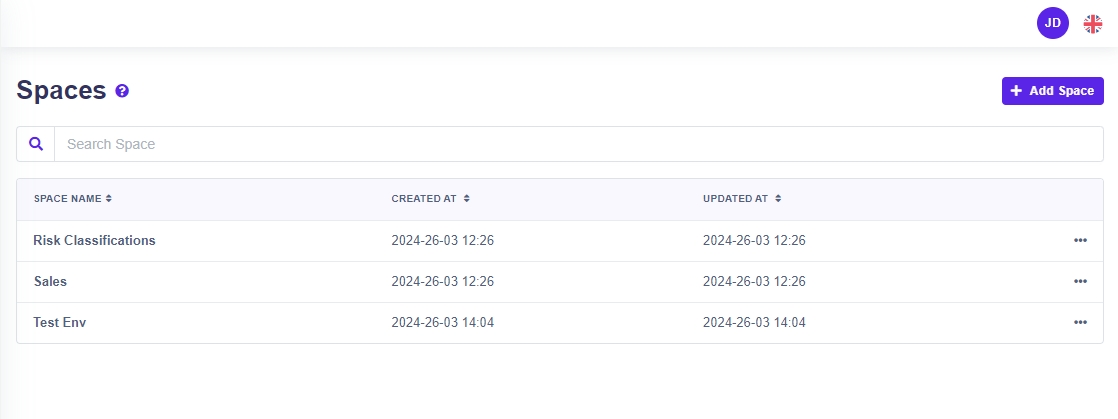
Task: Click the Add Space button
Action: [1052, 91]
